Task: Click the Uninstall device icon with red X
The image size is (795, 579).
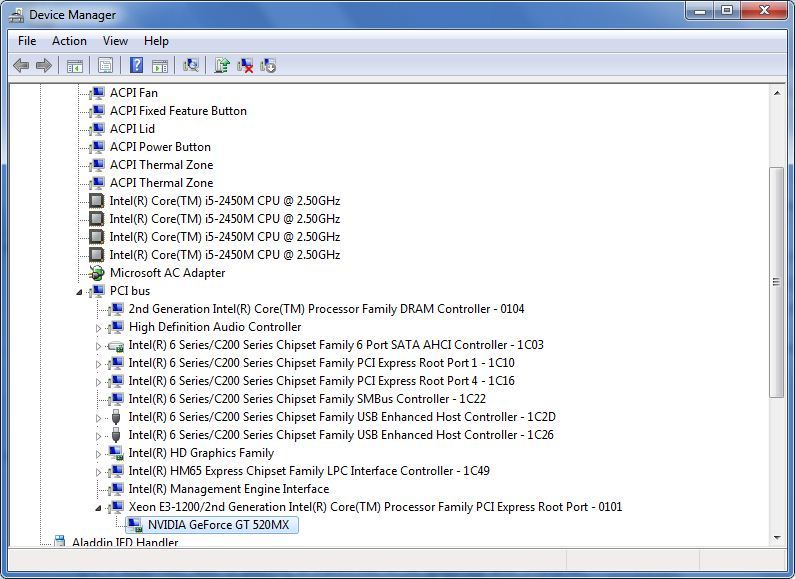Action: [x=245, y=65]
